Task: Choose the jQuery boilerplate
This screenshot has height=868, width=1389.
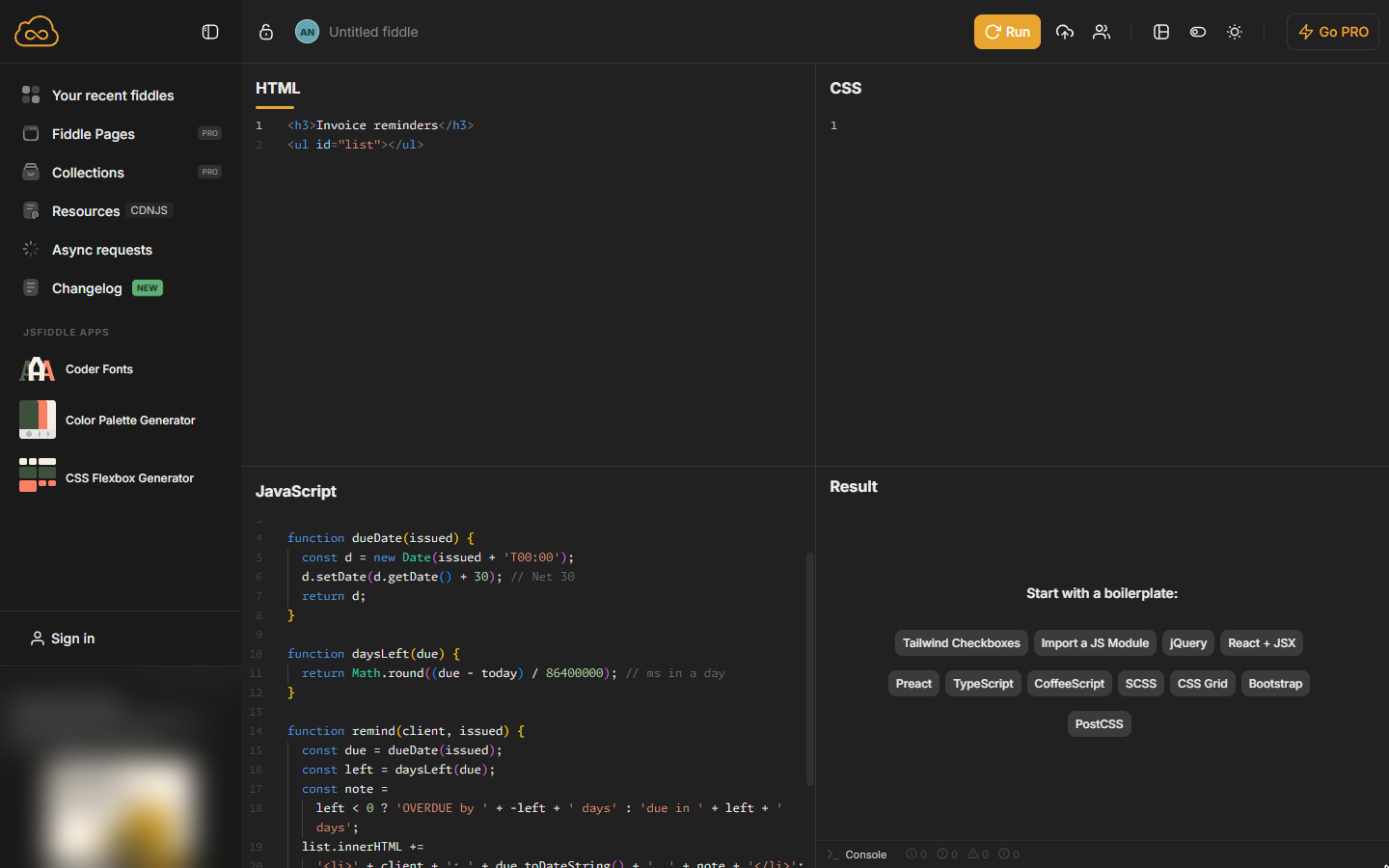Action: coord(1188,643)
